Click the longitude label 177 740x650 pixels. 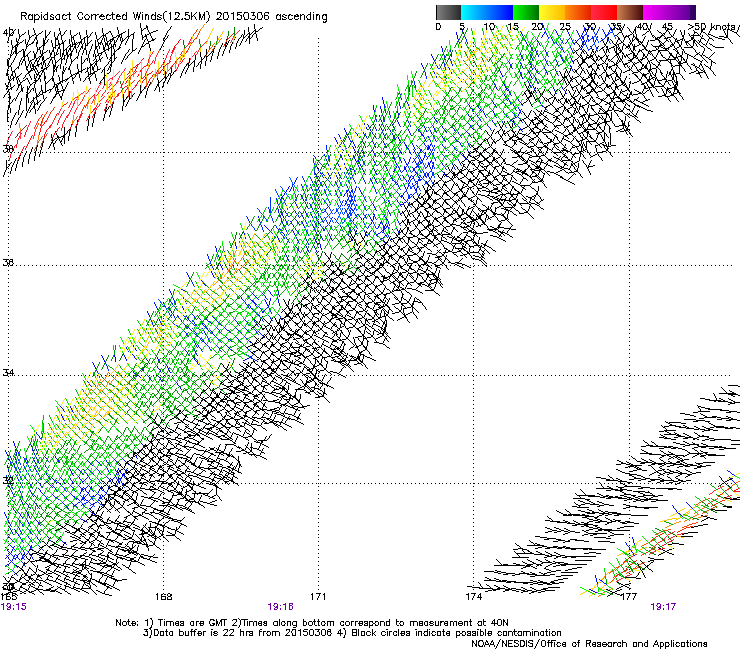tap(629, 597)
